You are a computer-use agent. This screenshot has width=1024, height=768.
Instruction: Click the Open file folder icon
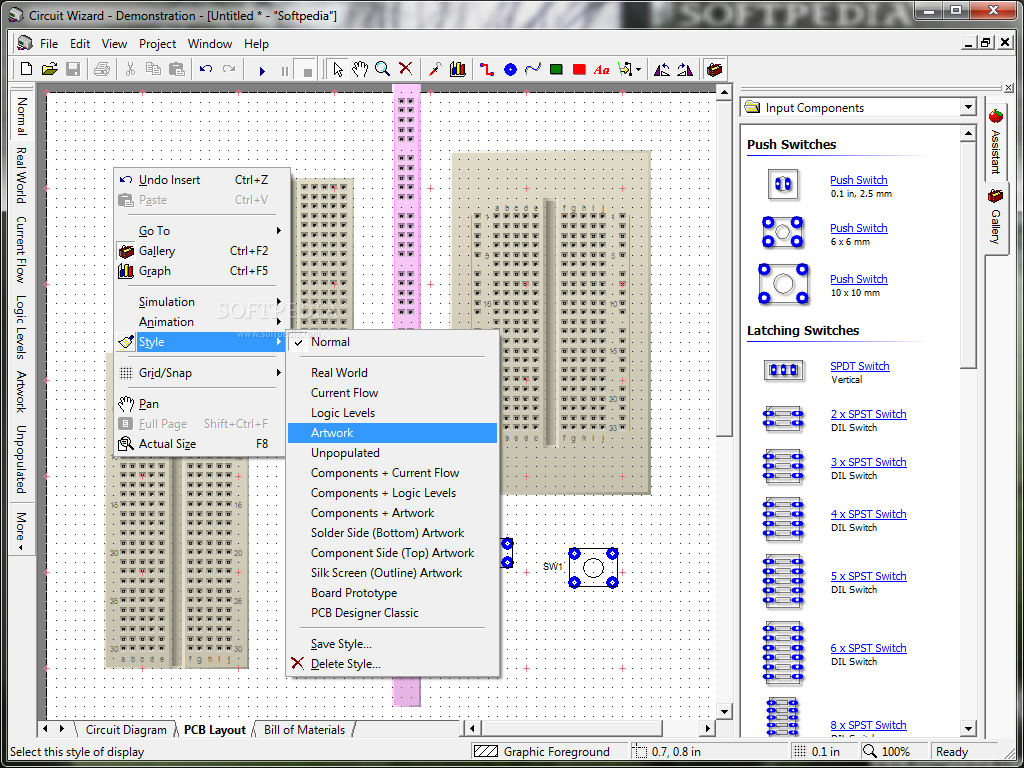pyautogui.click(x=50, y=69)
